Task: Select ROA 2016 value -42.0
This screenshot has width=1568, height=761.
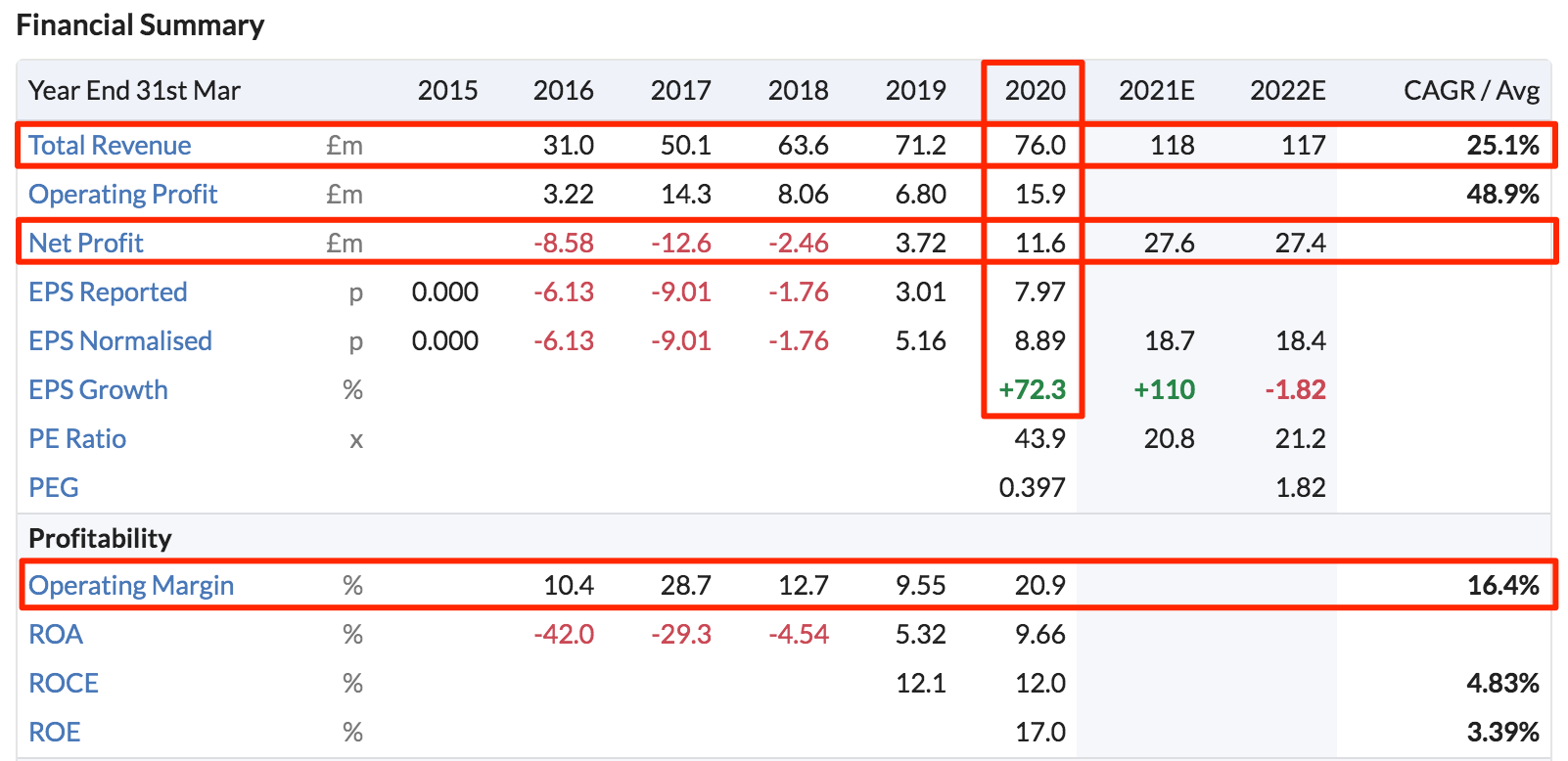Action: point(564,634)
